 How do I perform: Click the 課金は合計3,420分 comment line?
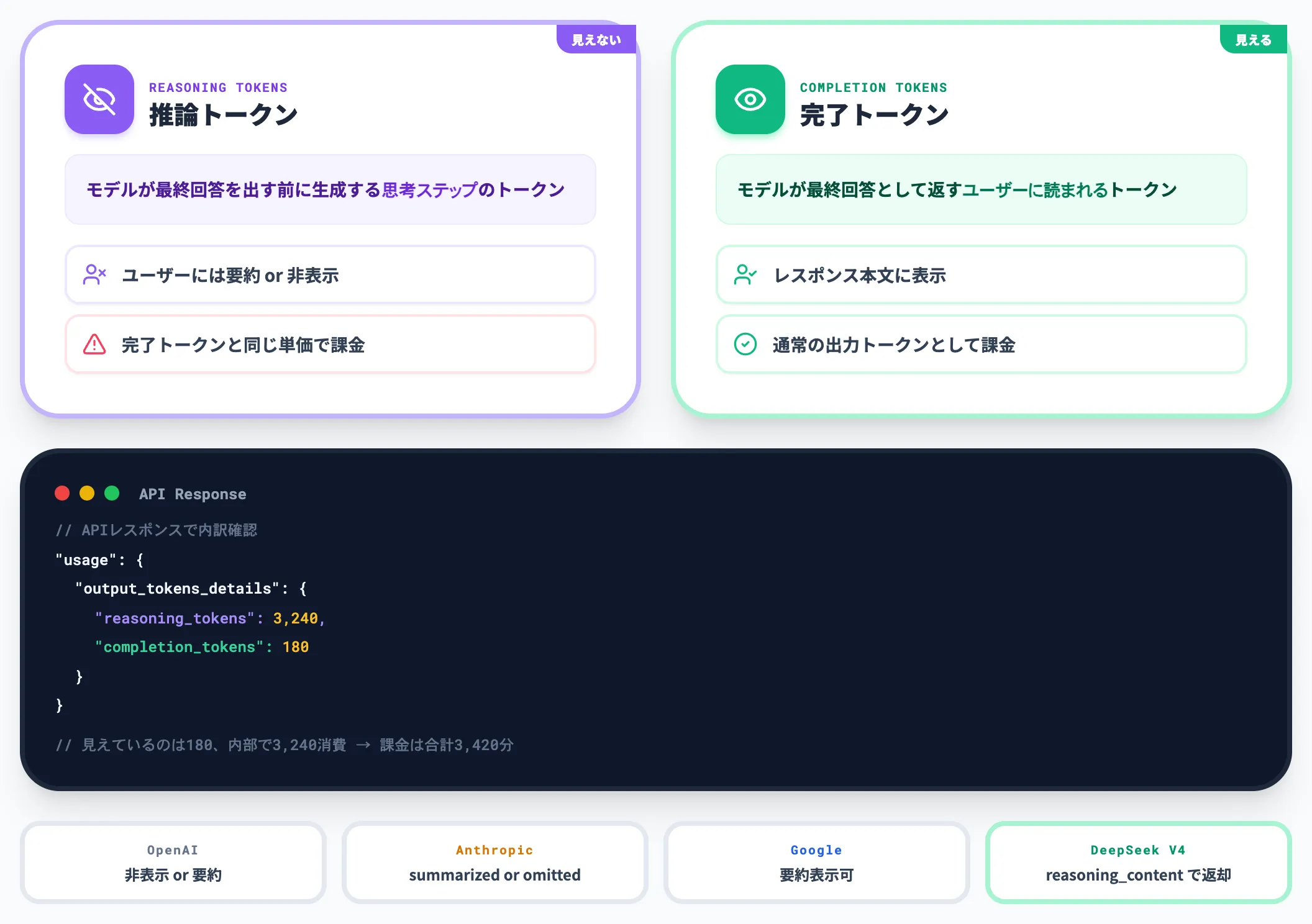point(285,745)
